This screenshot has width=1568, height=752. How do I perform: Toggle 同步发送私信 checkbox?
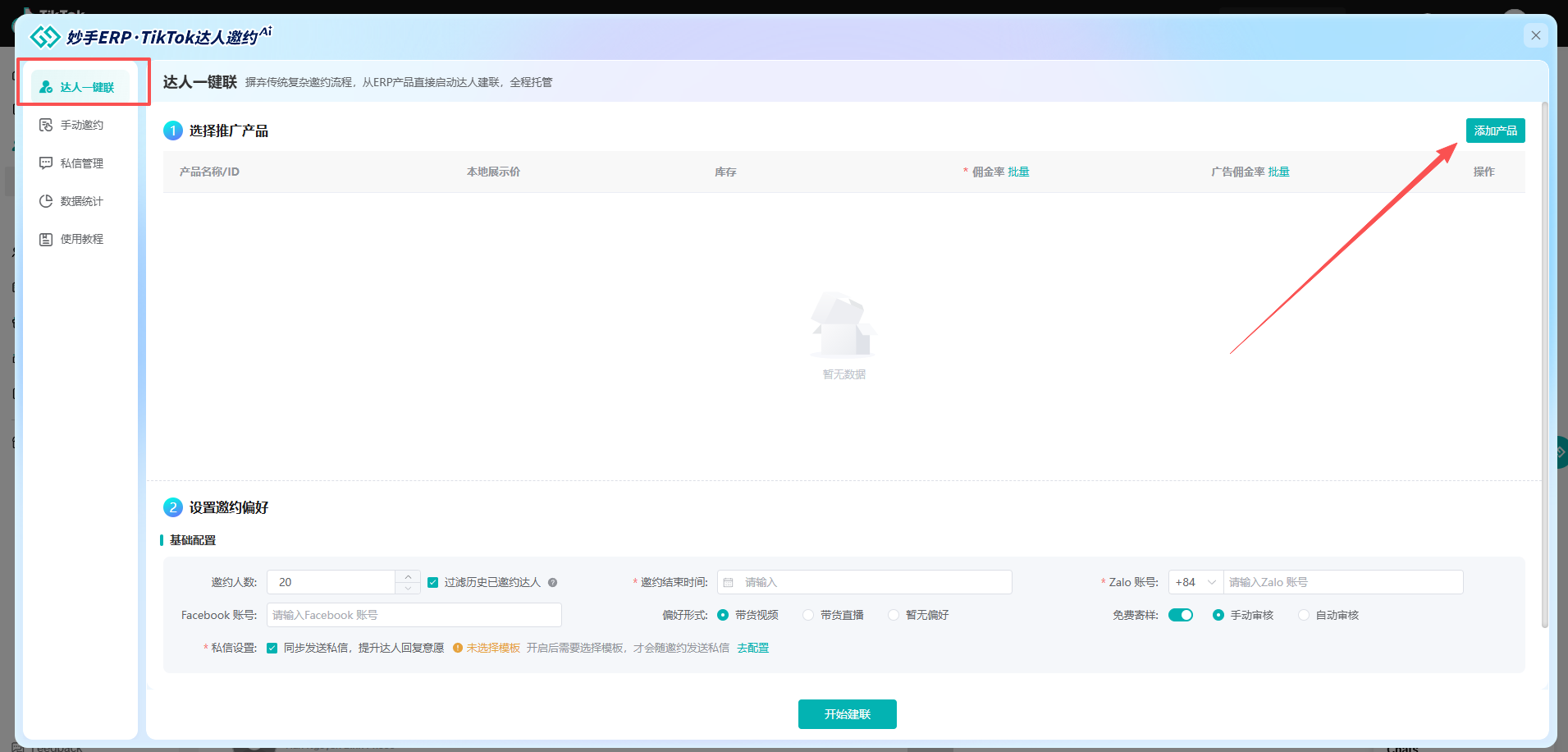point(272,648)
